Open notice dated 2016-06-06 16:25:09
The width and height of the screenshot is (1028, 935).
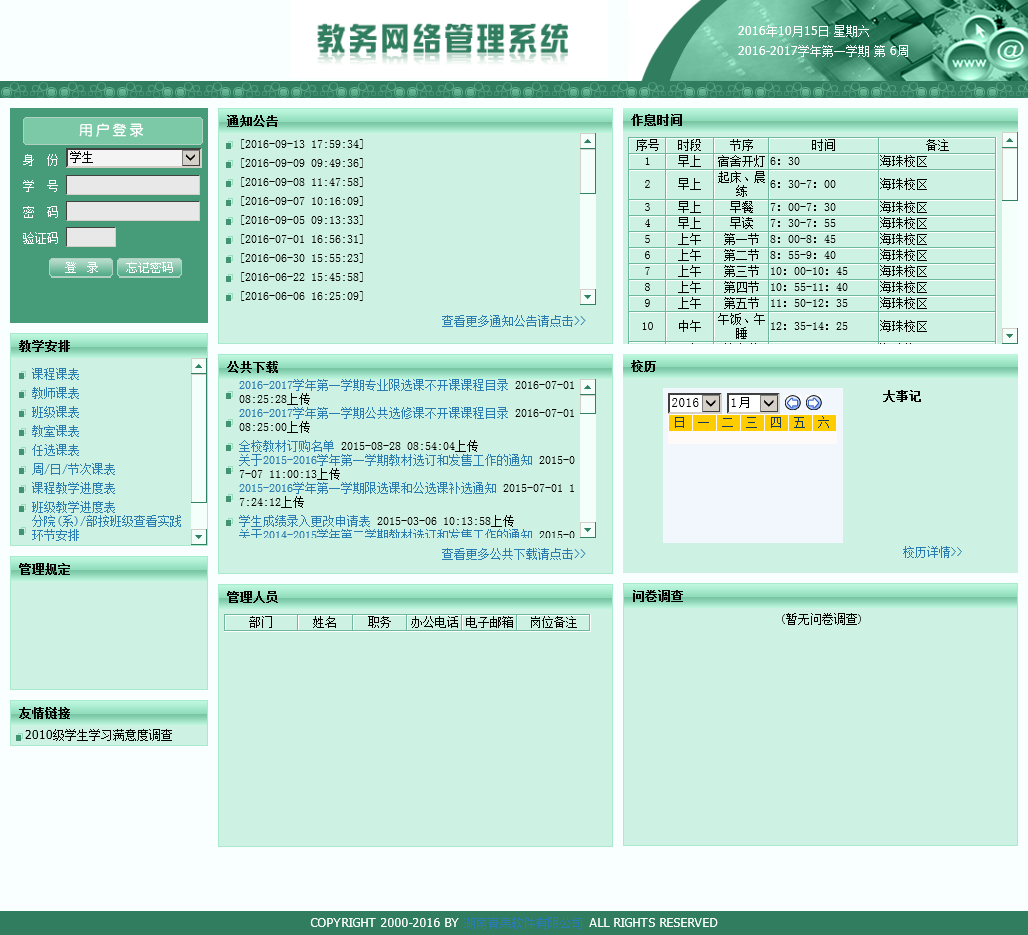point(302,296)
